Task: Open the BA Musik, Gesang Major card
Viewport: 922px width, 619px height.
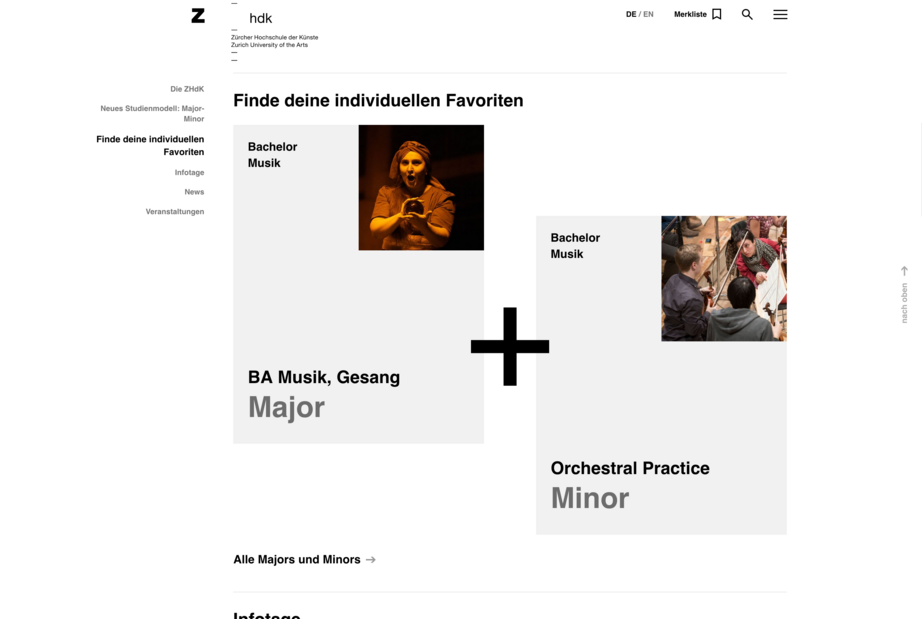Action: (x=358, y=284)
